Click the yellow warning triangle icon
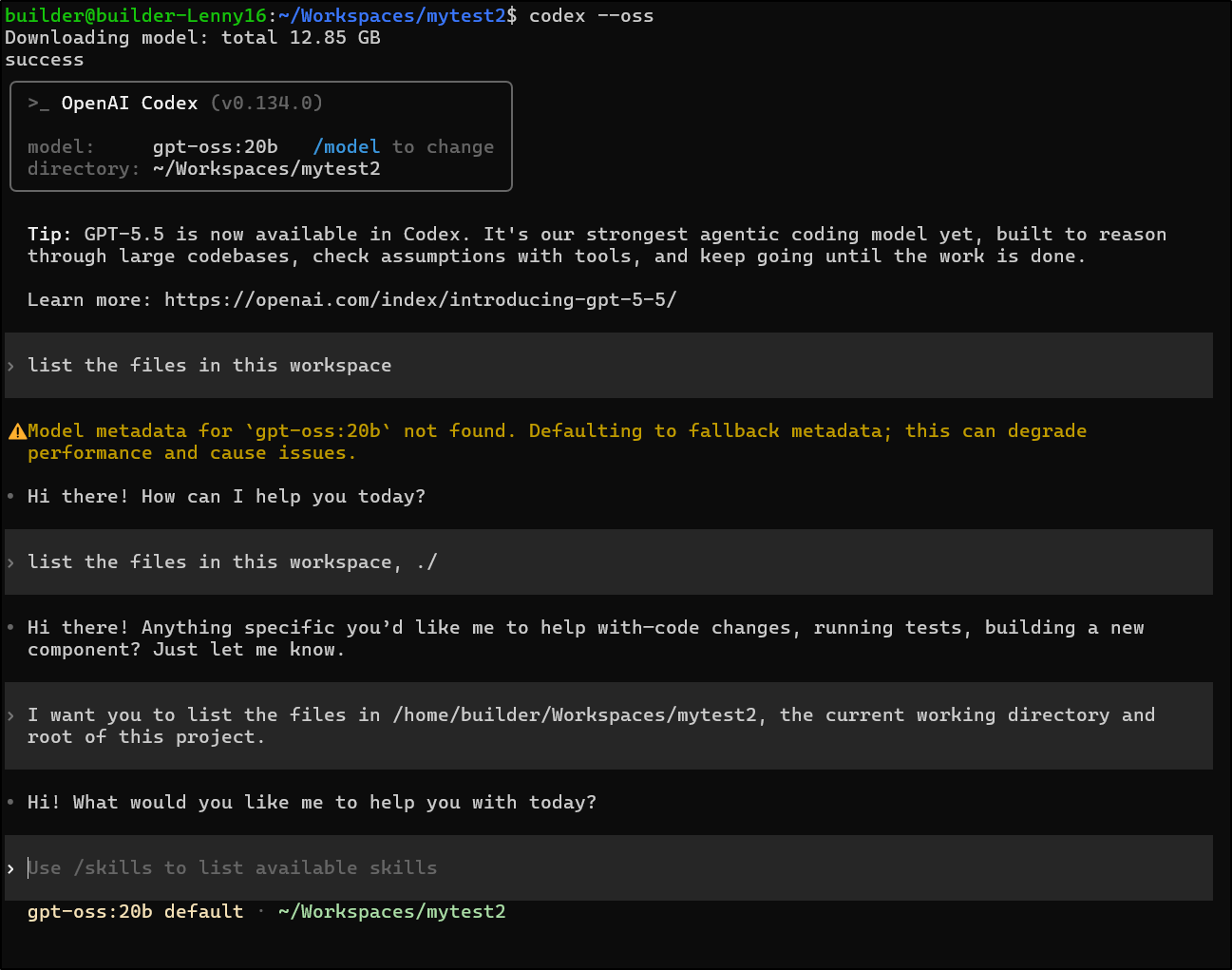The height and width of the screenshot is (970, 1232). 17,431
